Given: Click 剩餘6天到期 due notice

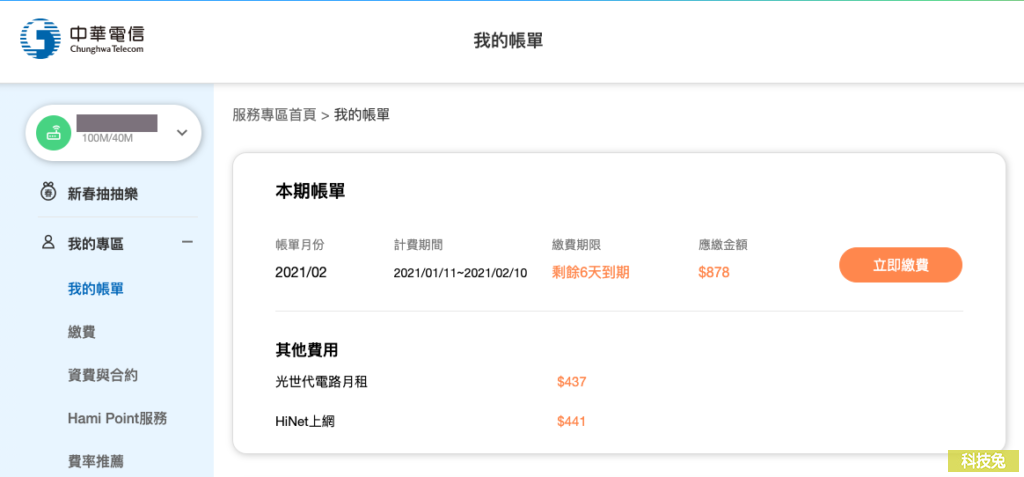Looking at the screenshot, I should tap(591, 272).
